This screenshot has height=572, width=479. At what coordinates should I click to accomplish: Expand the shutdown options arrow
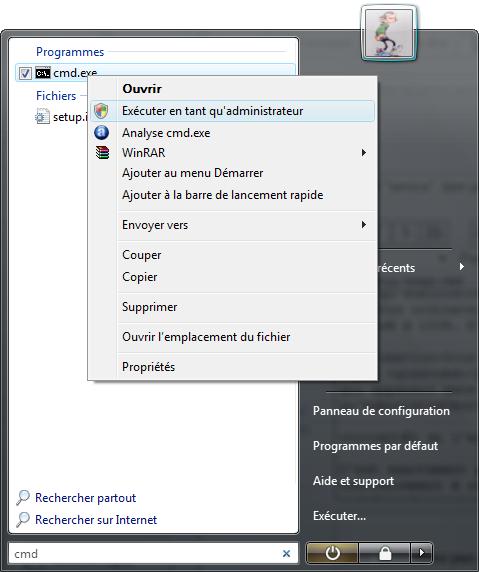tap(422, 553)
